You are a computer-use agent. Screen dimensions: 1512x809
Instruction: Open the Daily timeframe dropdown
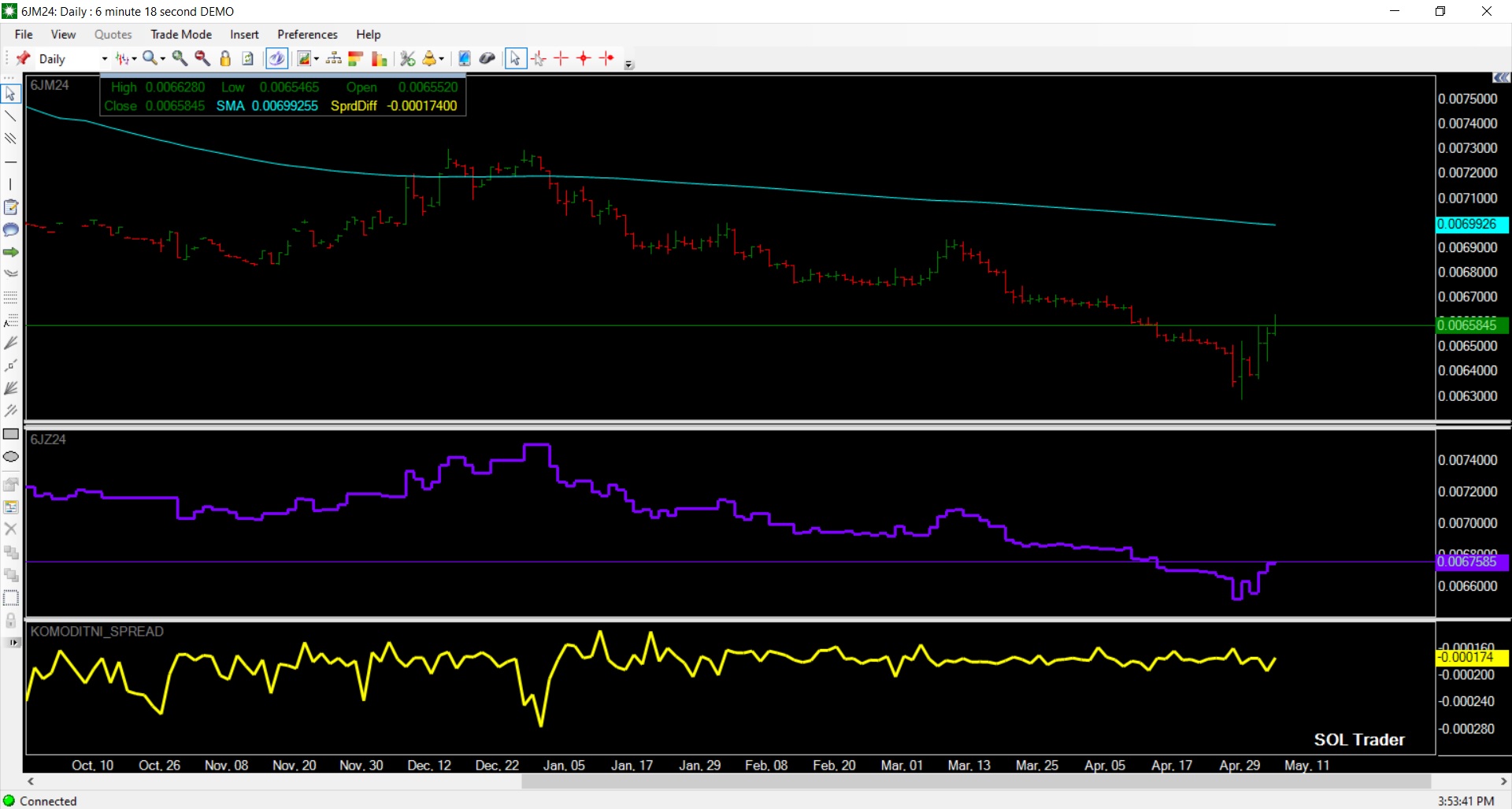[x=104, y=59]
